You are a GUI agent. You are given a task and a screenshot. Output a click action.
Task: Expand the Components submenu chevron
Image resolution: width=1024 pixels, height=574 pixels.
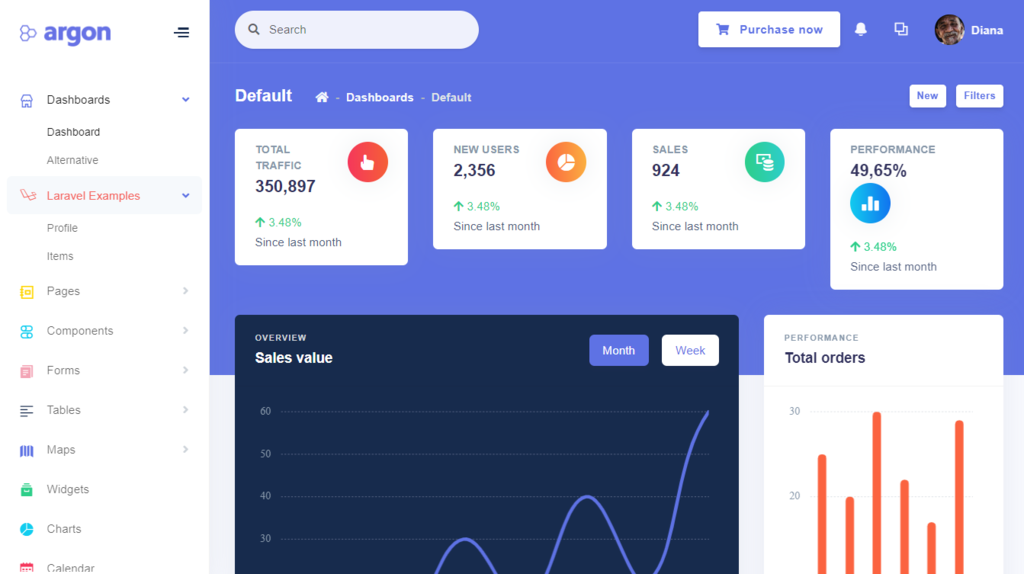(x=185, y=331)
